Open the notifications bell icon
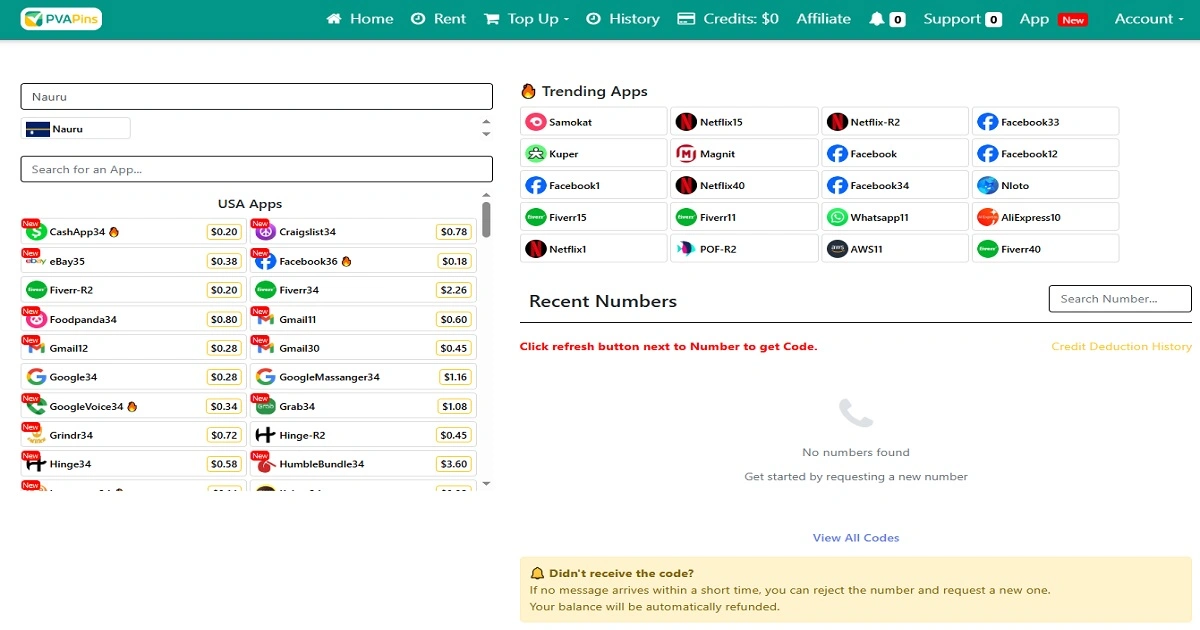This screenshot has height=630, width=1200. (877, 19)
